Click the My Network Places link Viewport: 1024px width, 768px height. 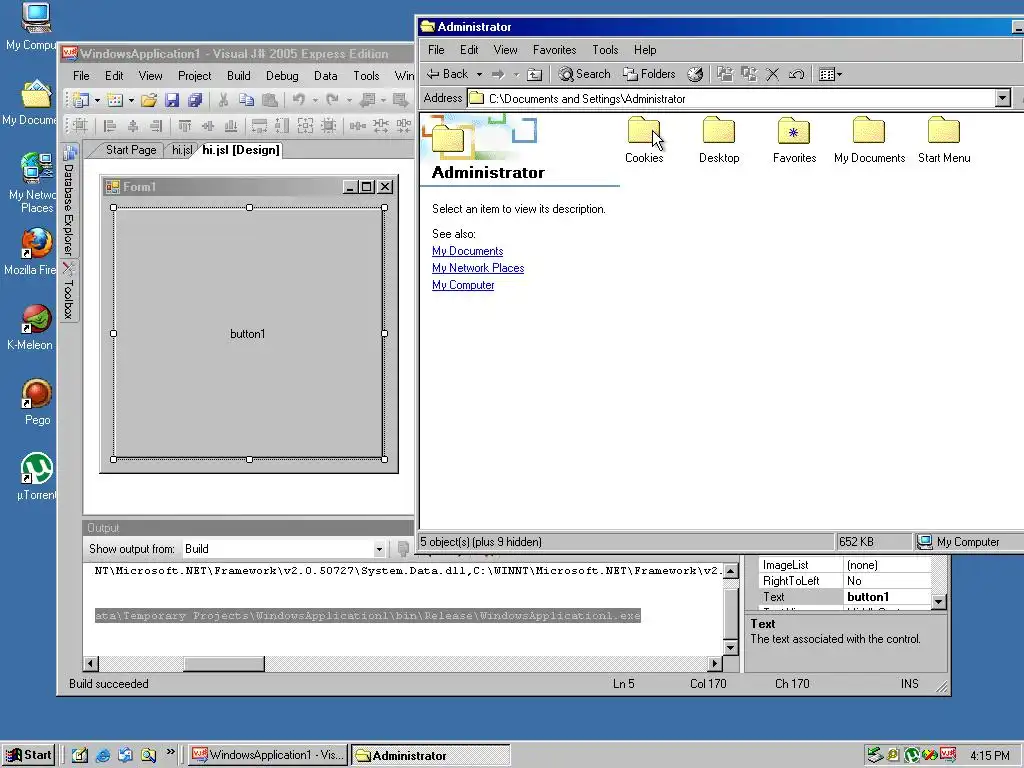(x=478, y=268)
